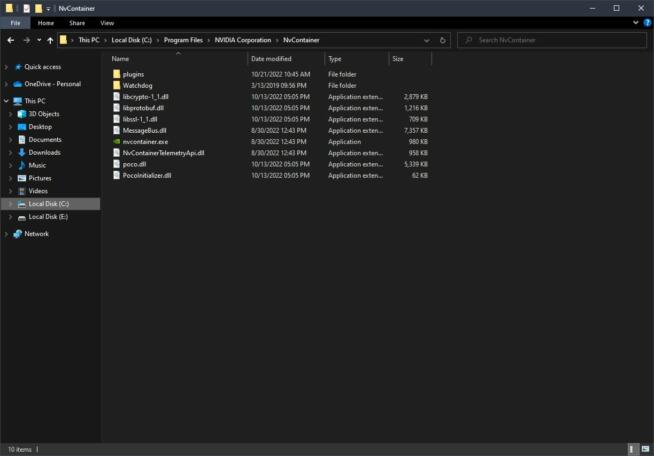Click This PC in the address path
Screen dimensions: 654x456
click(x=89, y=40)
